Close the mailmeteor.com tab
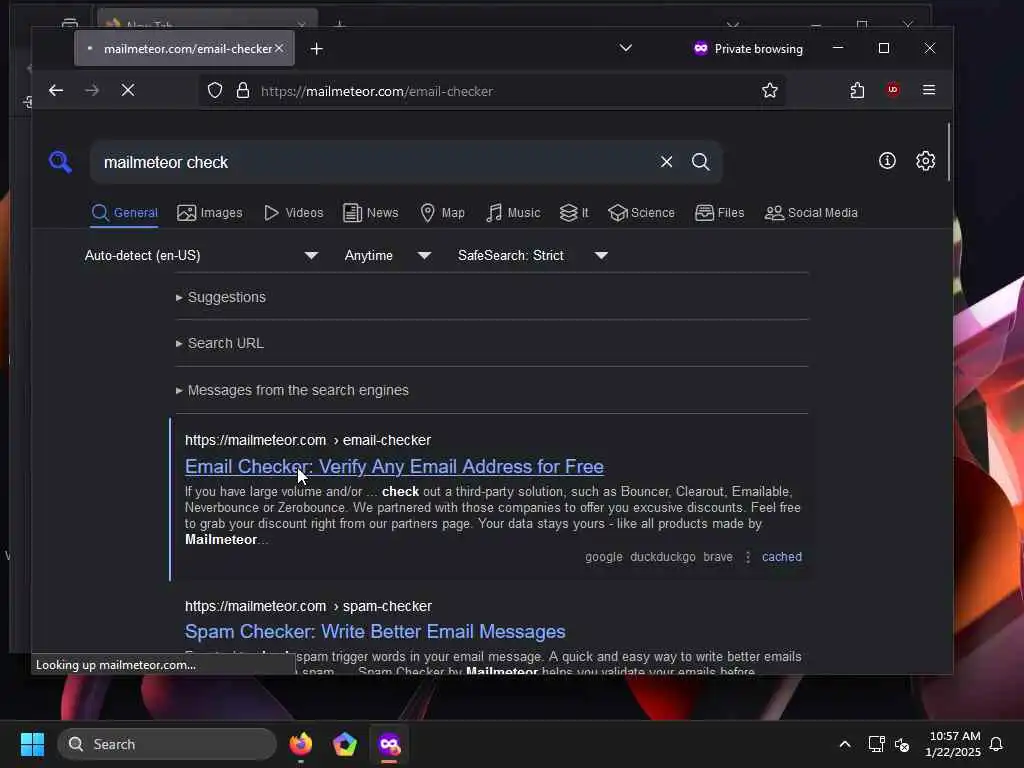 pos(279,48)
